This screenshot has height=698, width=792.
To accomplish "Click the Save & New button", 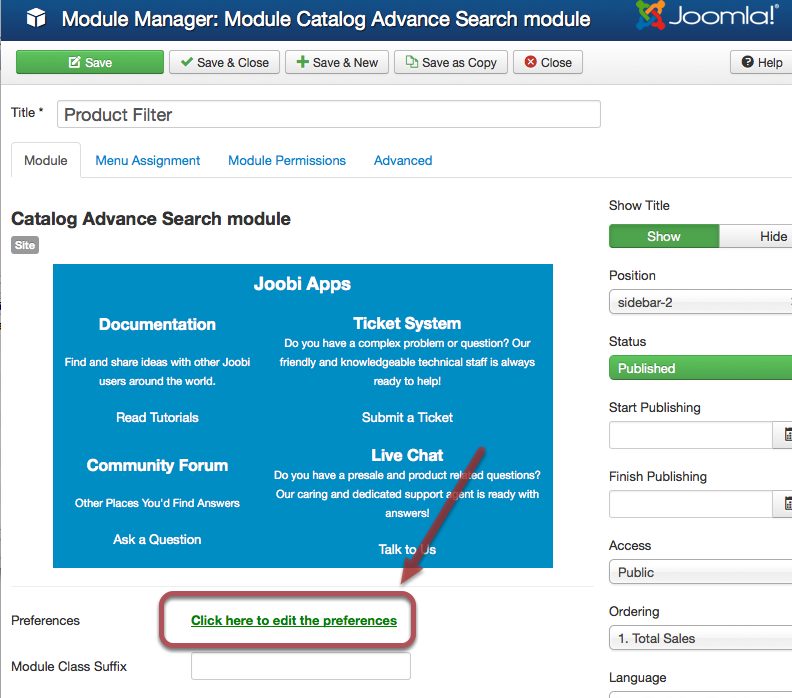I will pyautogui.click(x=337, y=62).
